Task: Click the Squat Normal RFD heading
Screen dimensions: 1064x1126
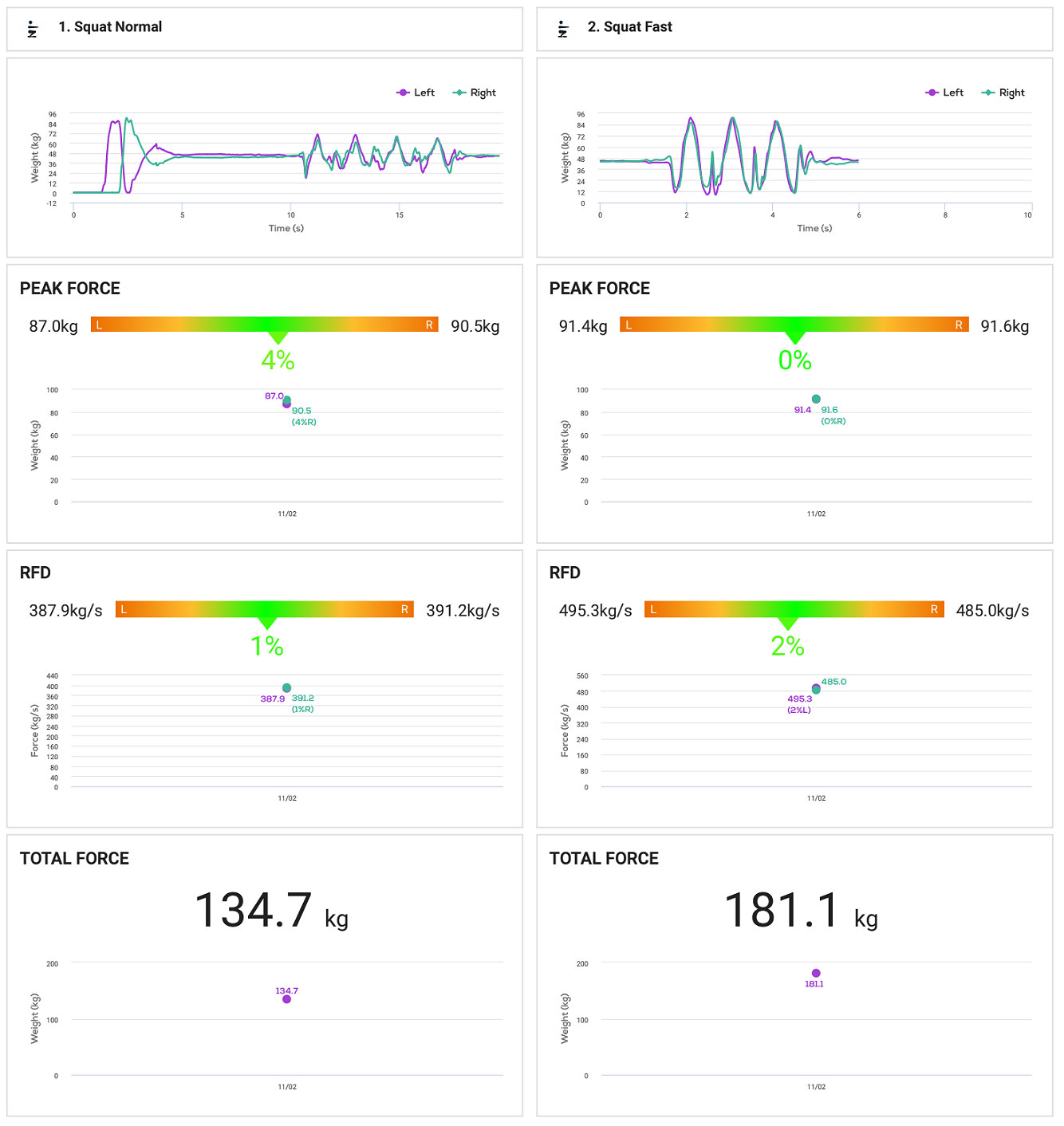Action: [x=35, y=573]
